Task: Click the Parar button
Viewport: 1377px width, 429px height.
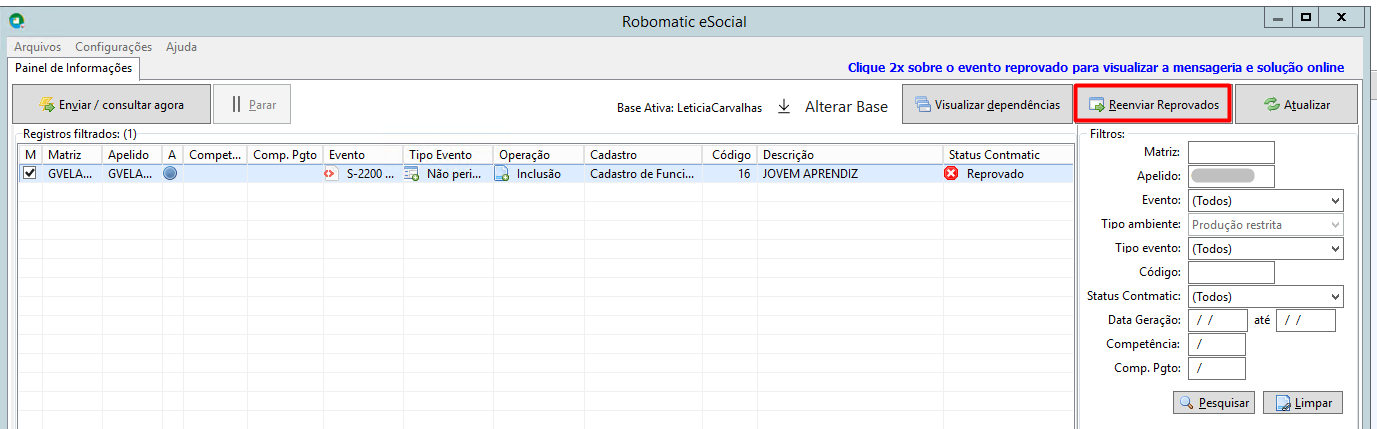Action: point(252,104)
